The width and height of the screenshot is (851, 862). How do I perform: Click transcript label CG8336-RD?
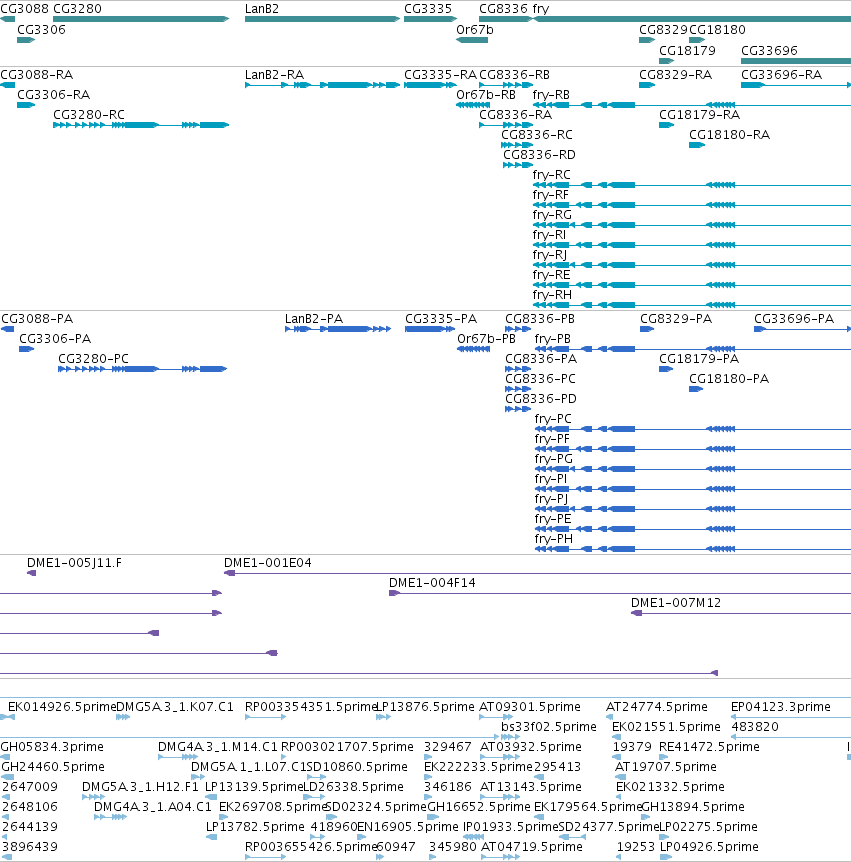point(539,155)
